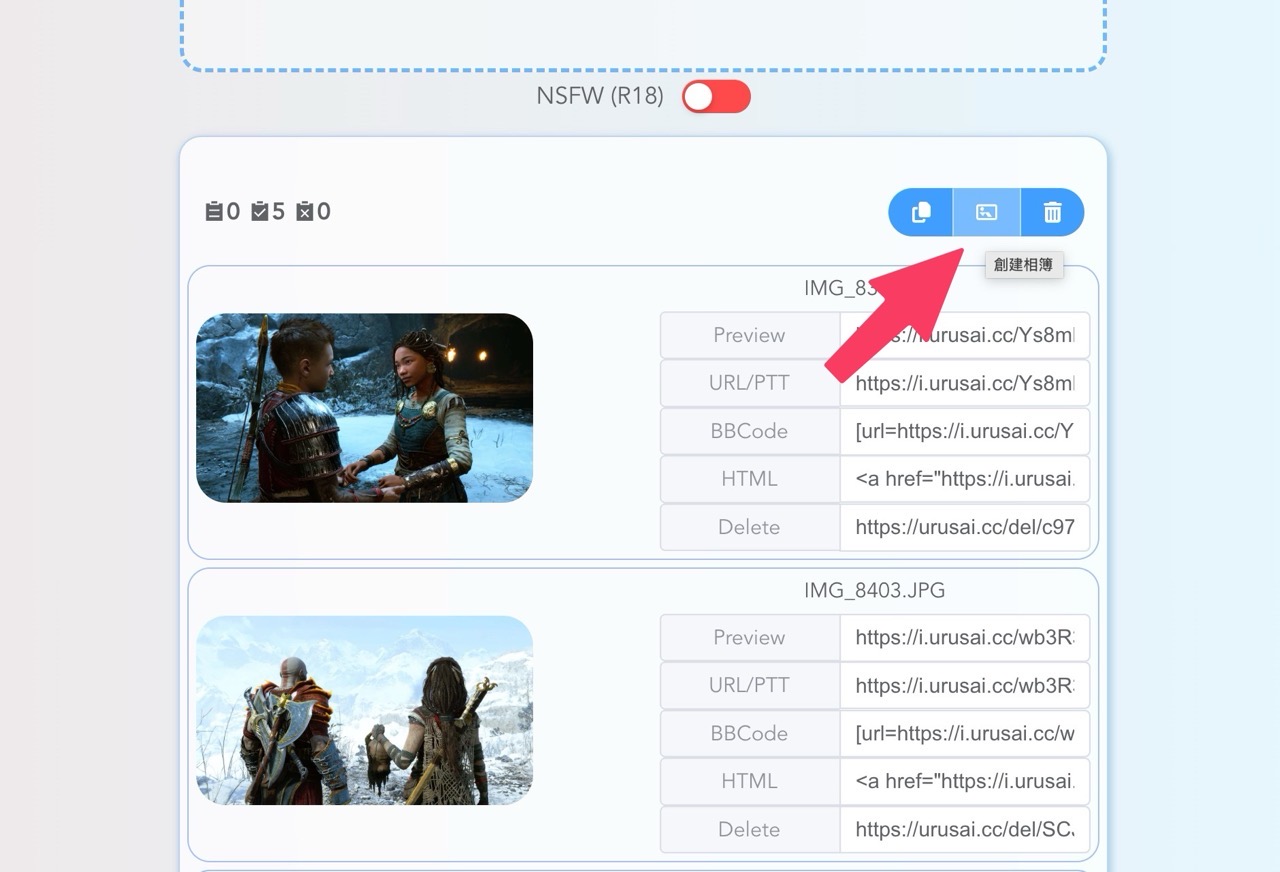Click the create album icon

[x=987, y=212]
